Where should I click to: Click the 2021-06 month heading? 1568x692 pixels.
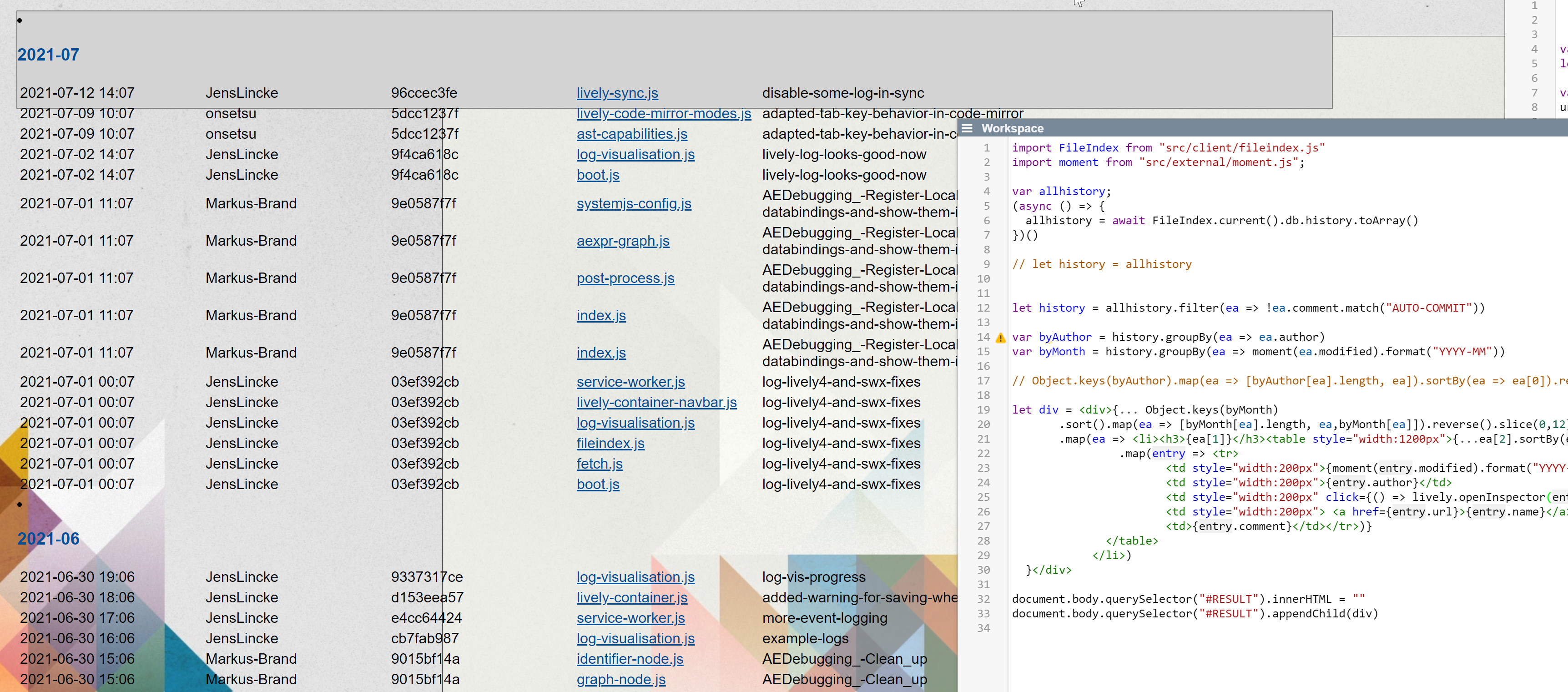click(48, 539)
